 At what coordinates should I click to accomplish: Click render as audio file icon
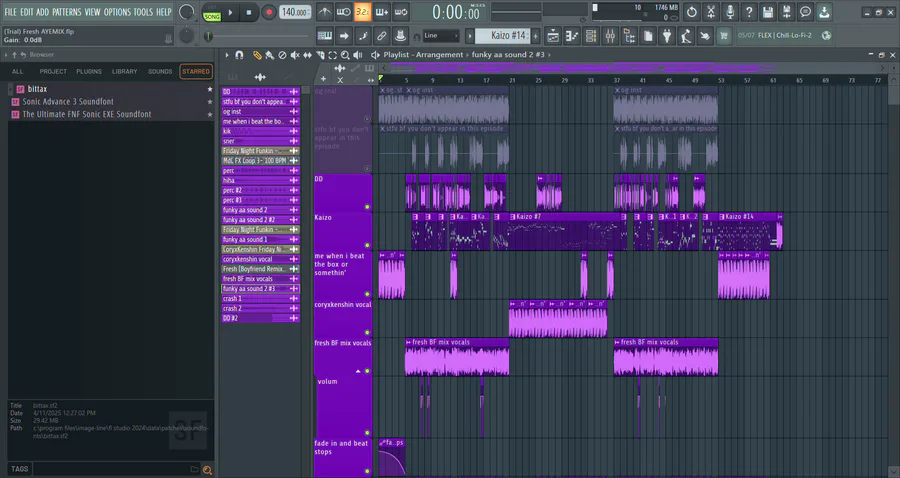(x=786, y=11)
